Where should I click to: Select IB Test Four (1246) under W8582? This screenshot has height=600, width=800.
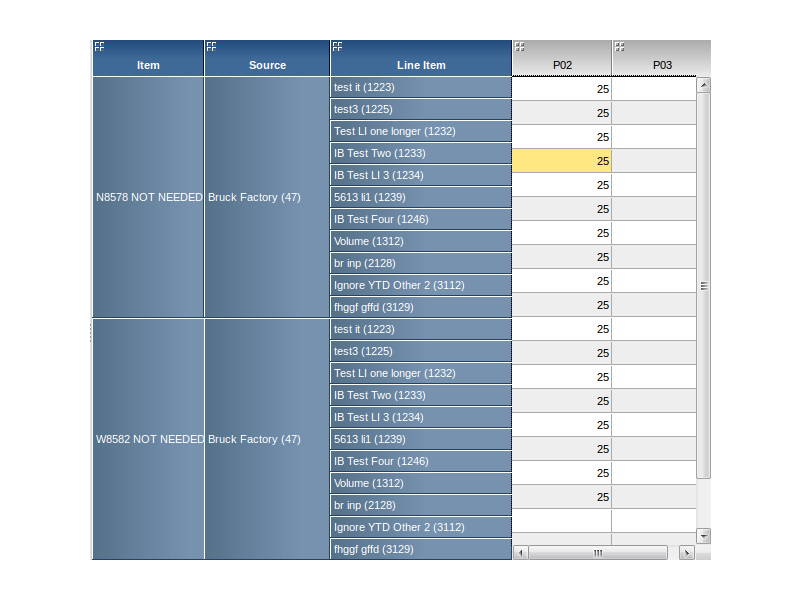pyautogui.click(x=421, y=461)
